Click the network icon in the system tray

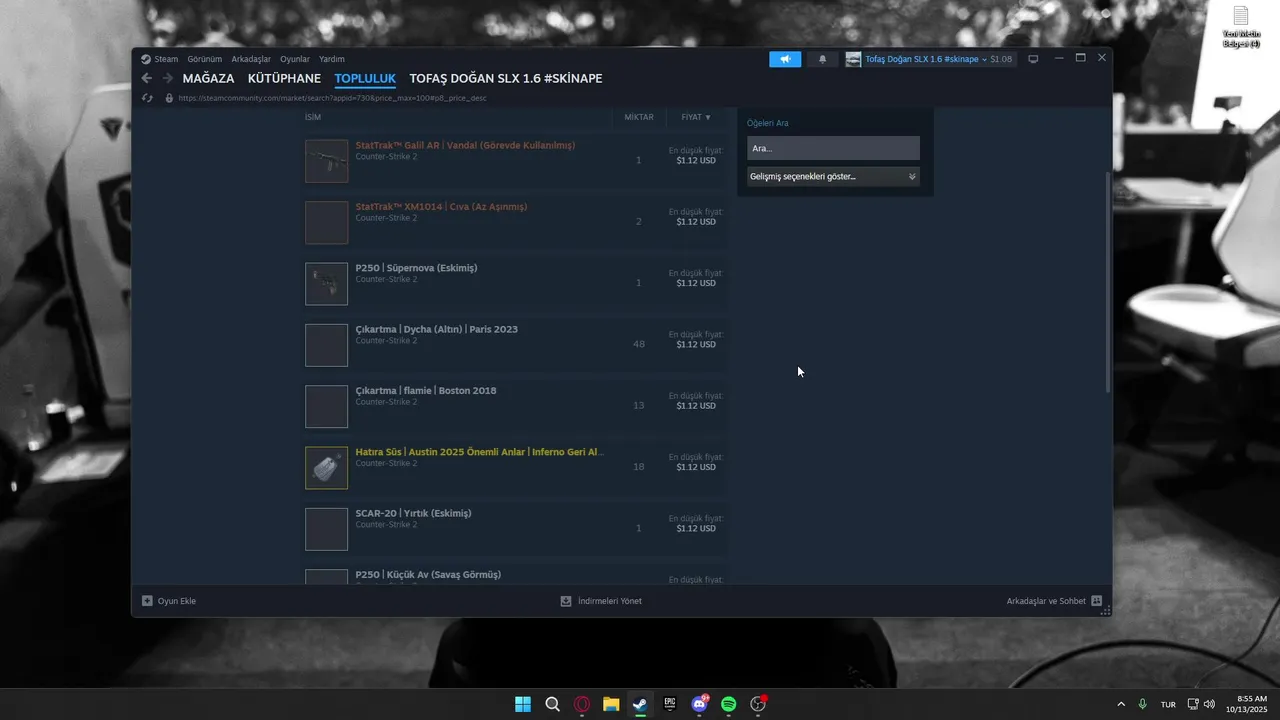tap(1193, 704)
